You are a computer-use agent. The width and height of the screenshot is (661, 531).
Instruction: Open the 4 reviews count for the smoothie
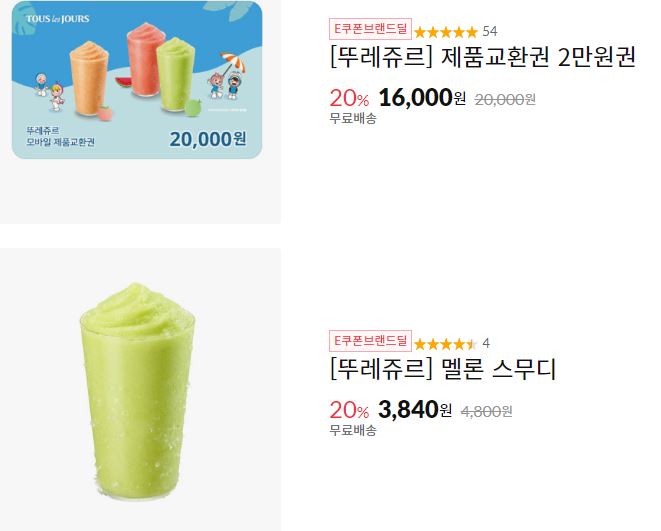[x=486, y=343]
